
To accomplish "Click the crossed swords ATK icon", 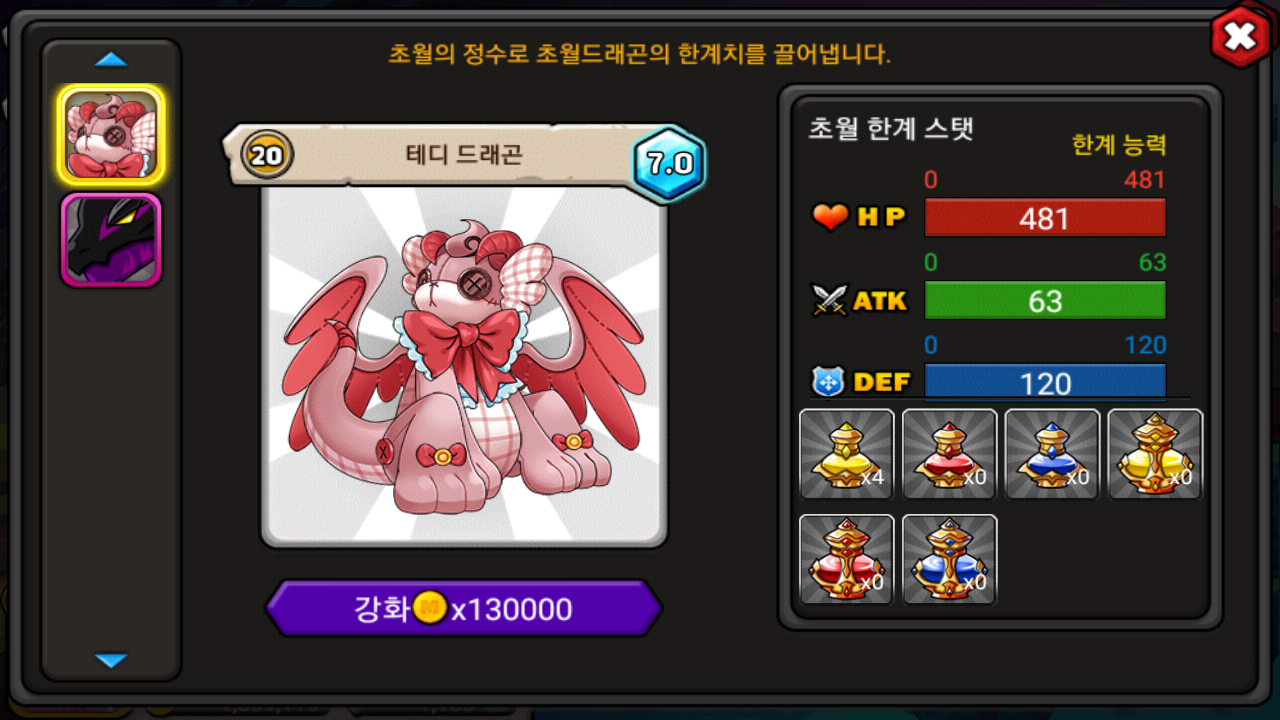I will click(x=830, y=300).
